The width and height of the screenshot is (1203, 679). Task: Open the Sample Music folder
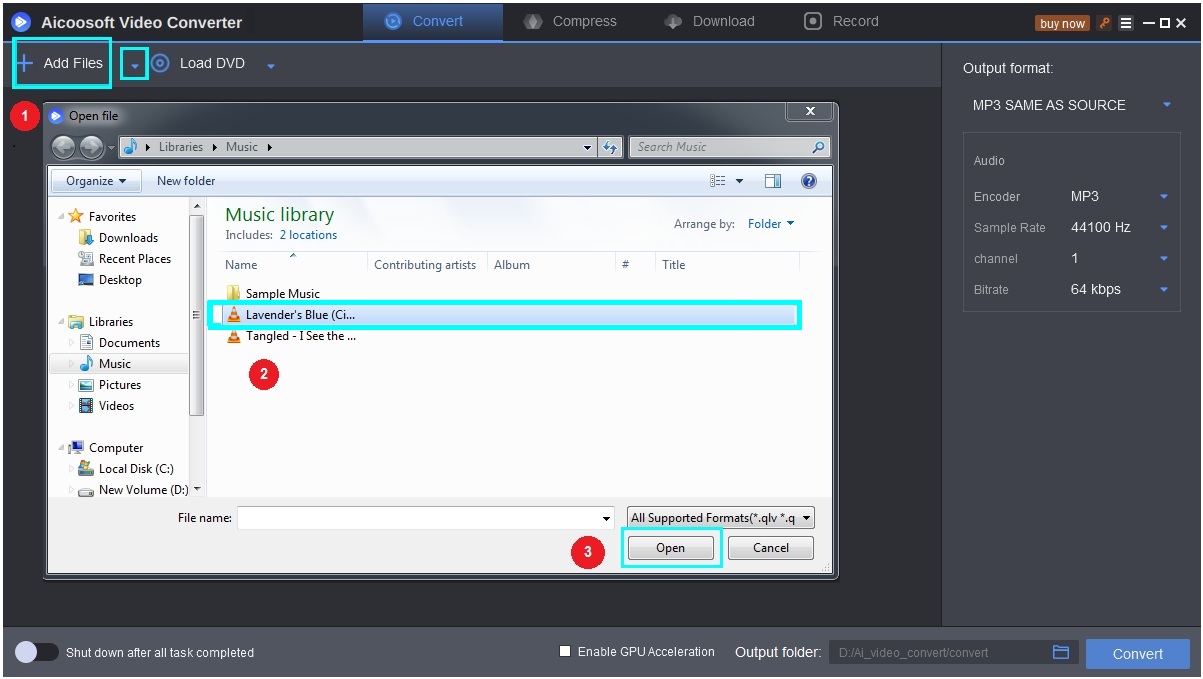(283, 294)
